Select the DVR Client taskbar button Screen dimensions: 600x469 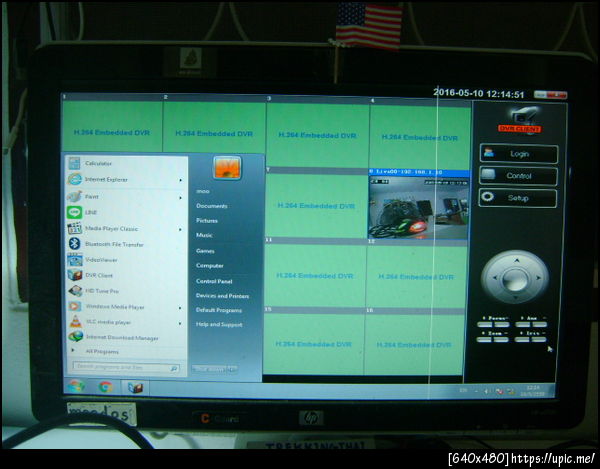pyautogui.click(x=135, y=388)
